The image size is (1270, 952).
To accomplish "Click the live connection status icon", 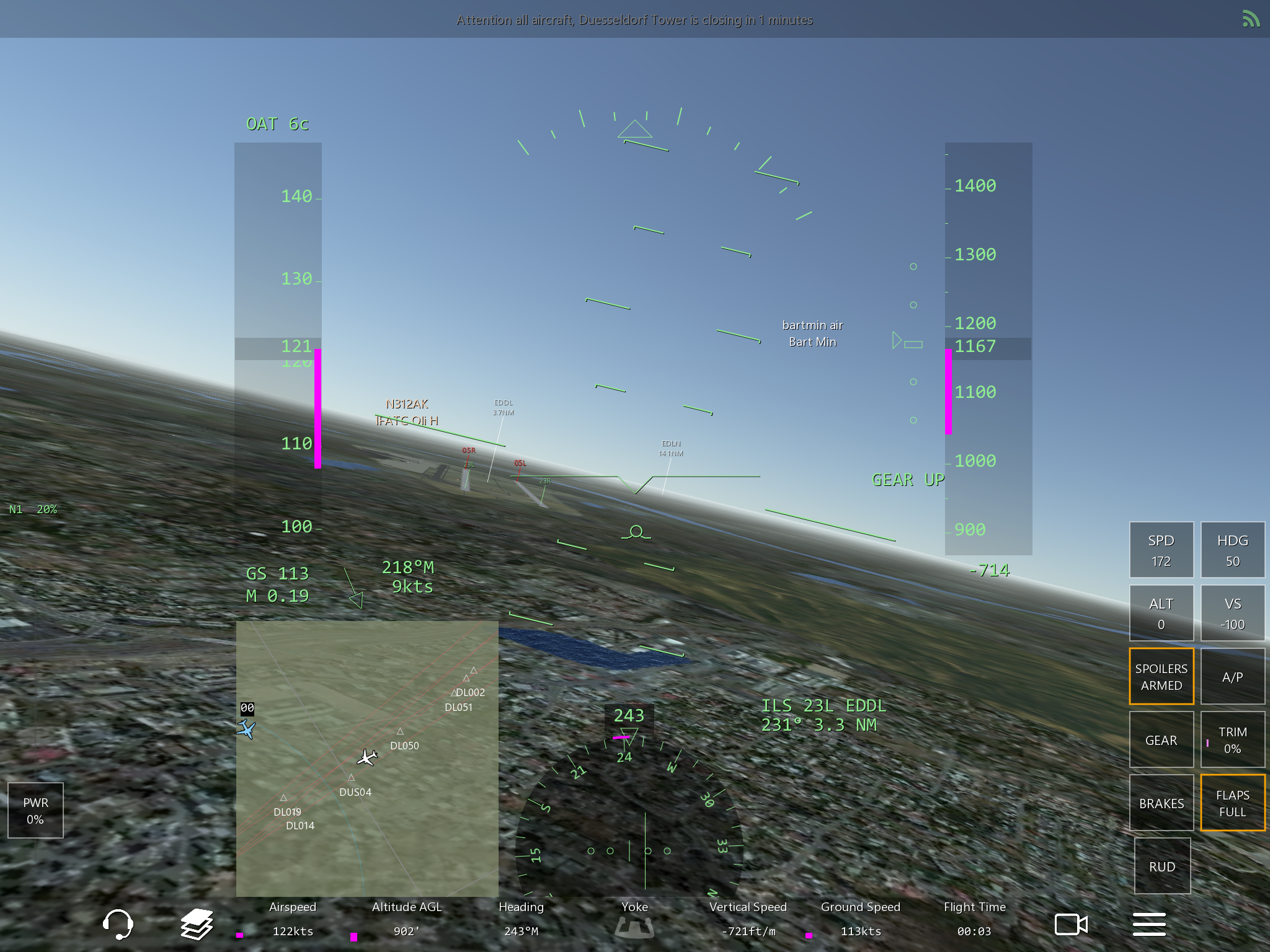I will (1251, 19).
